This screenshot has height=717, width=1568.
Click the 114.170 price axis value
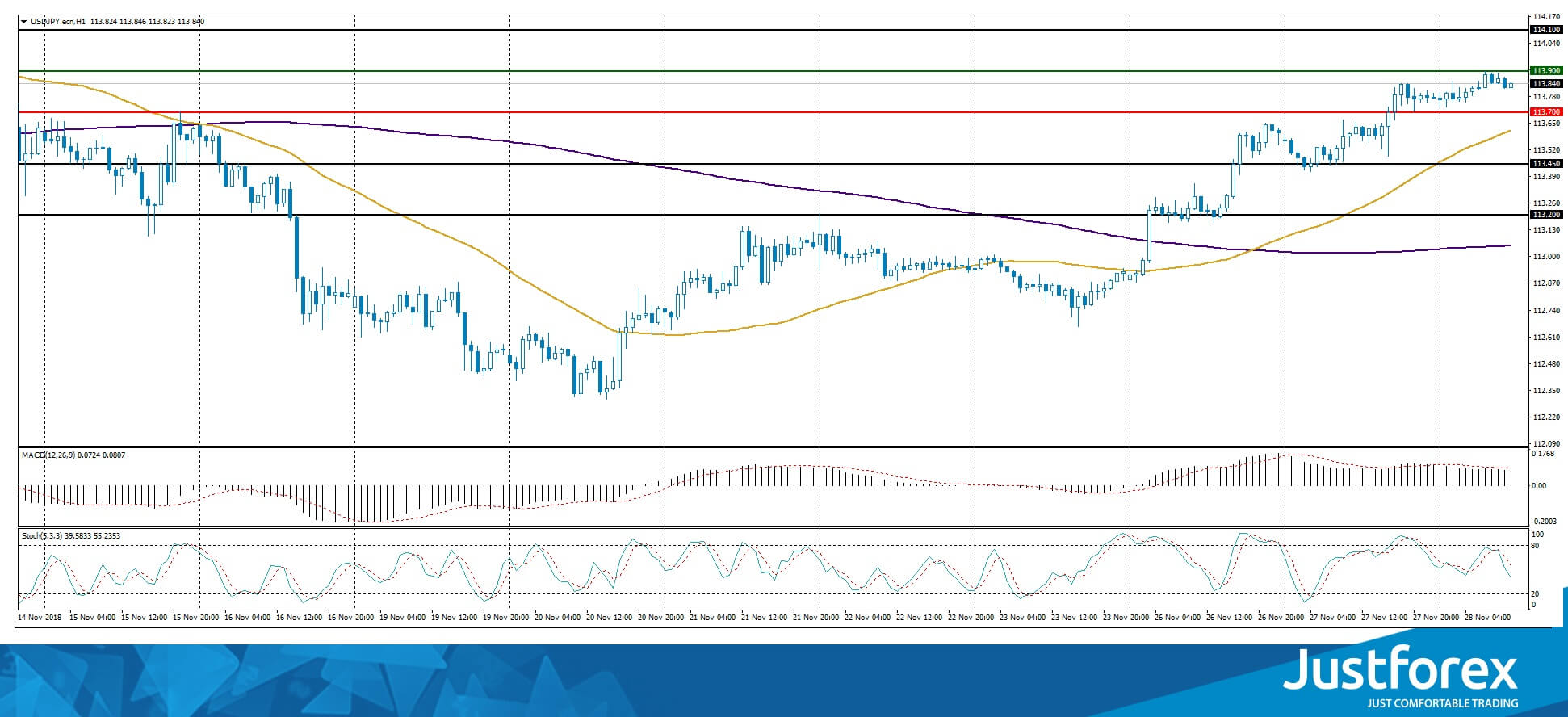point(1546,16)
